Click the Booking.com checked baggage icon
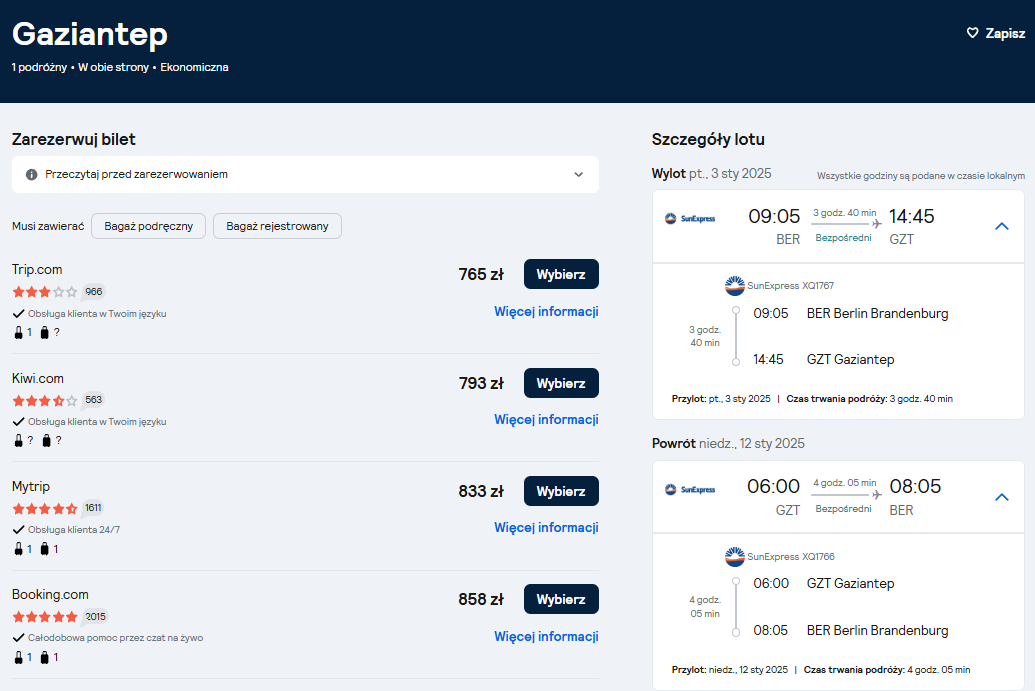 44,657
